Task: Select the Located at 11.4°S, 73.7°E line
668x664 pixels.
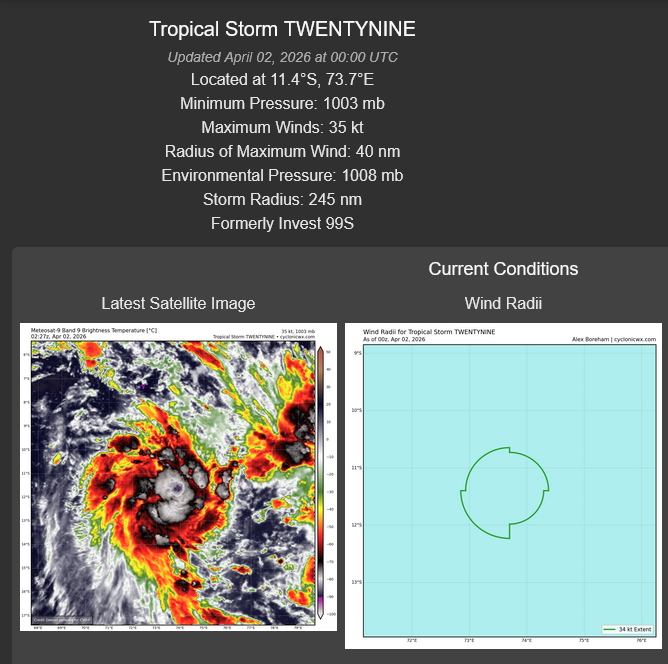Action: click(x=282, y=80)
